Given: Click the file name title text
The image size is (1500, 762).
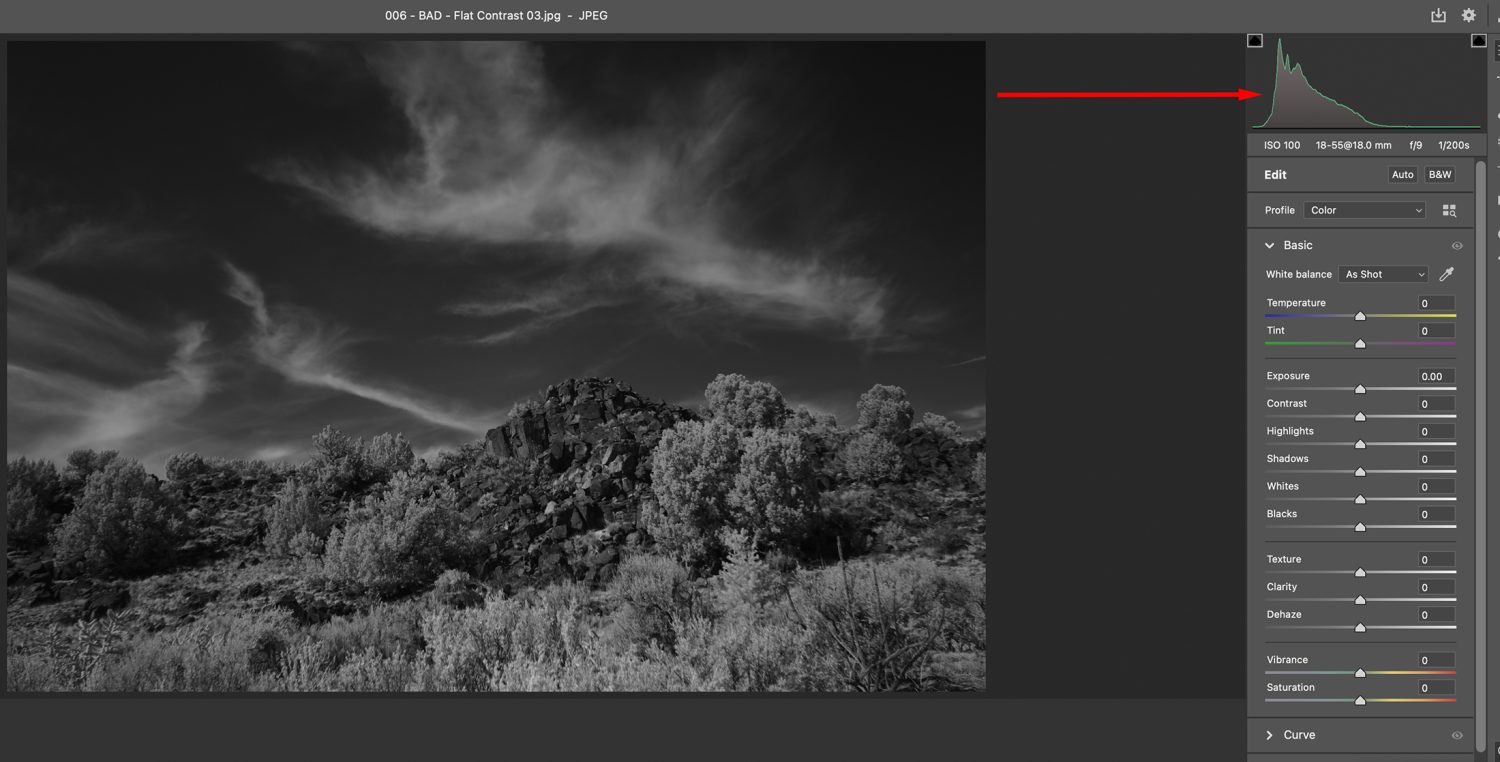Looking at the screenshot, I should [496, 16].
